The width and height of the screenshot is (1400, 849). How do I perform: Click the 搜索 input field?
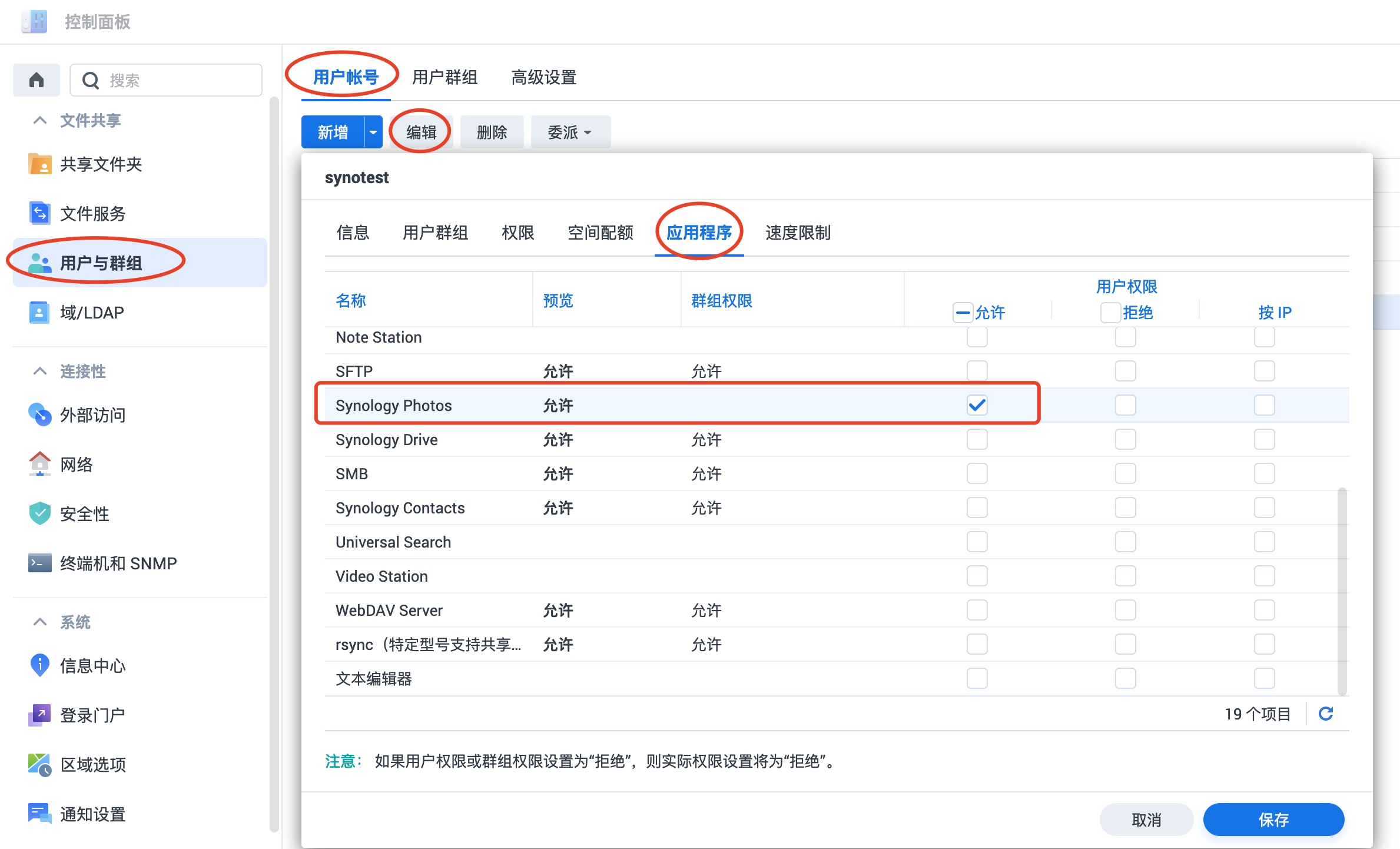166,80
